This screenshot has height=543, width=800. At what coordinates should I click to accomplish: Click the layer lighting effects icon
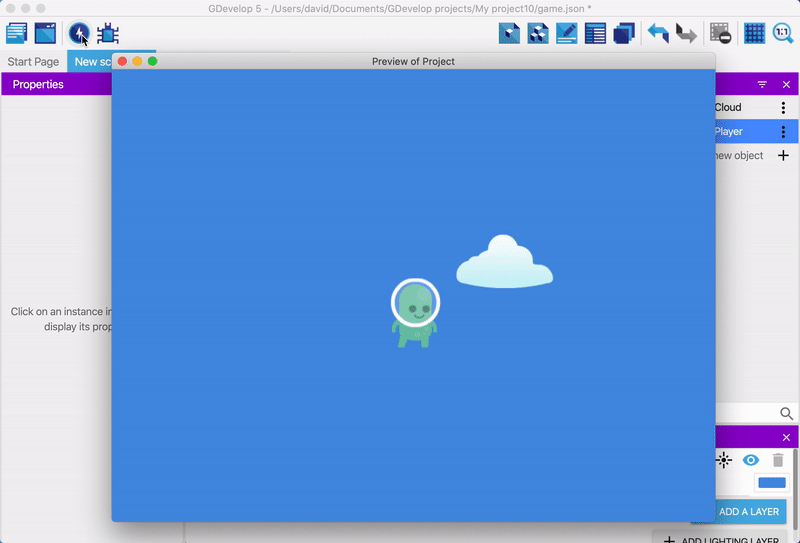[x=724, y=460]
